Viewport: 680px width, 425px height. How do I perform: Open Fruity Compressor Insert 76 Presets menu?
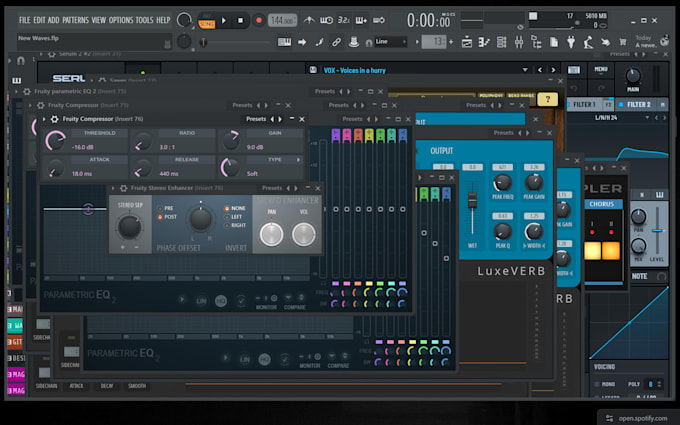(x=256, y=119)
